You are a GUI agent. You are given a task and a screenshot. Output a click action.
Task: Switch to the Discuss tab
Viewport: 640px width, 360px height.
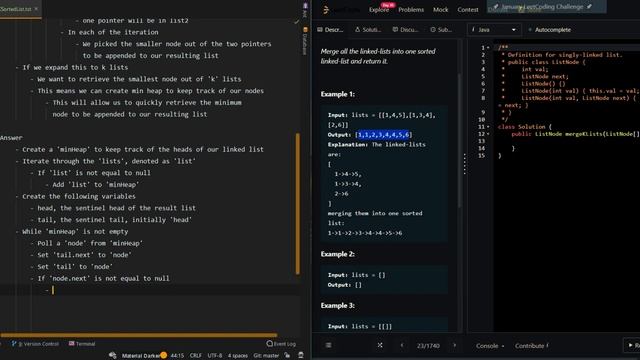(x=405, y=29)
